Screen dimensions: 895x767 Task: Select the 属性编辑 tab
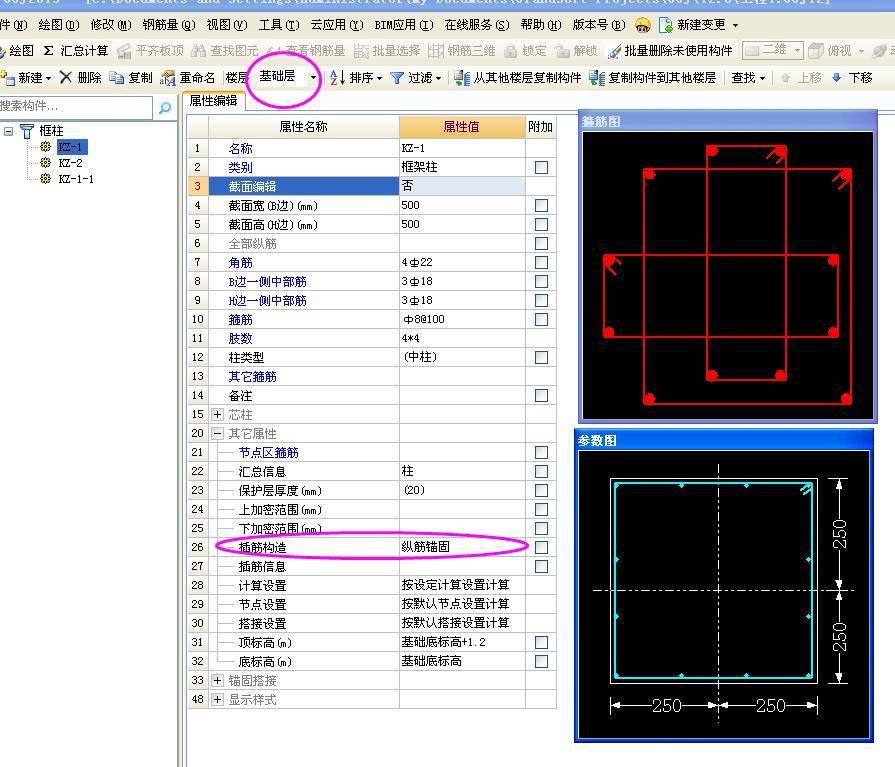click(x=213, y=101)
